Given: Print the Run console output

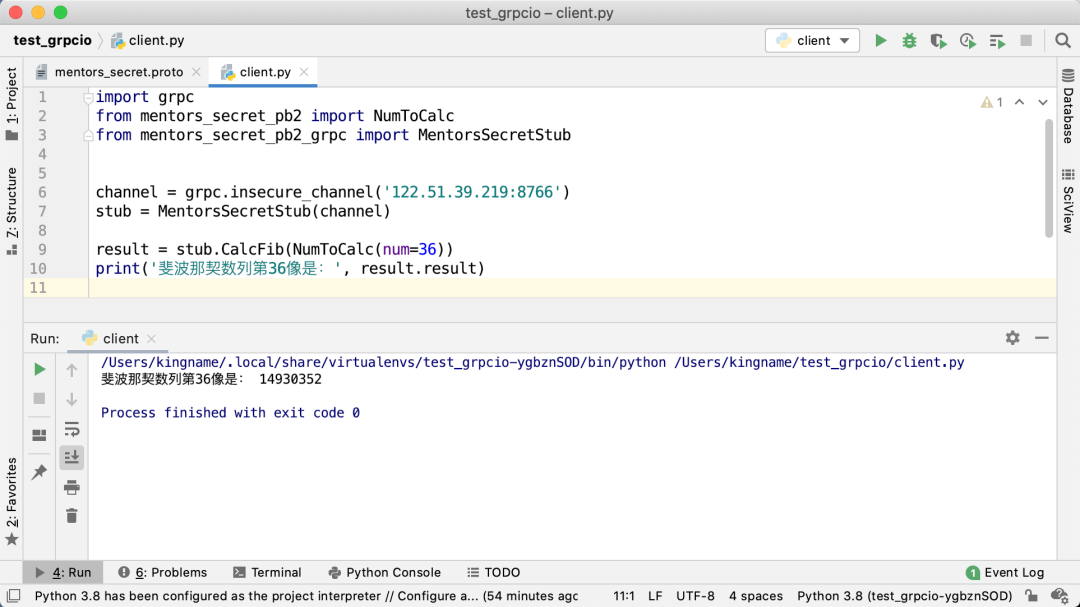Looking at the screenshot, I should click(72, 488).
